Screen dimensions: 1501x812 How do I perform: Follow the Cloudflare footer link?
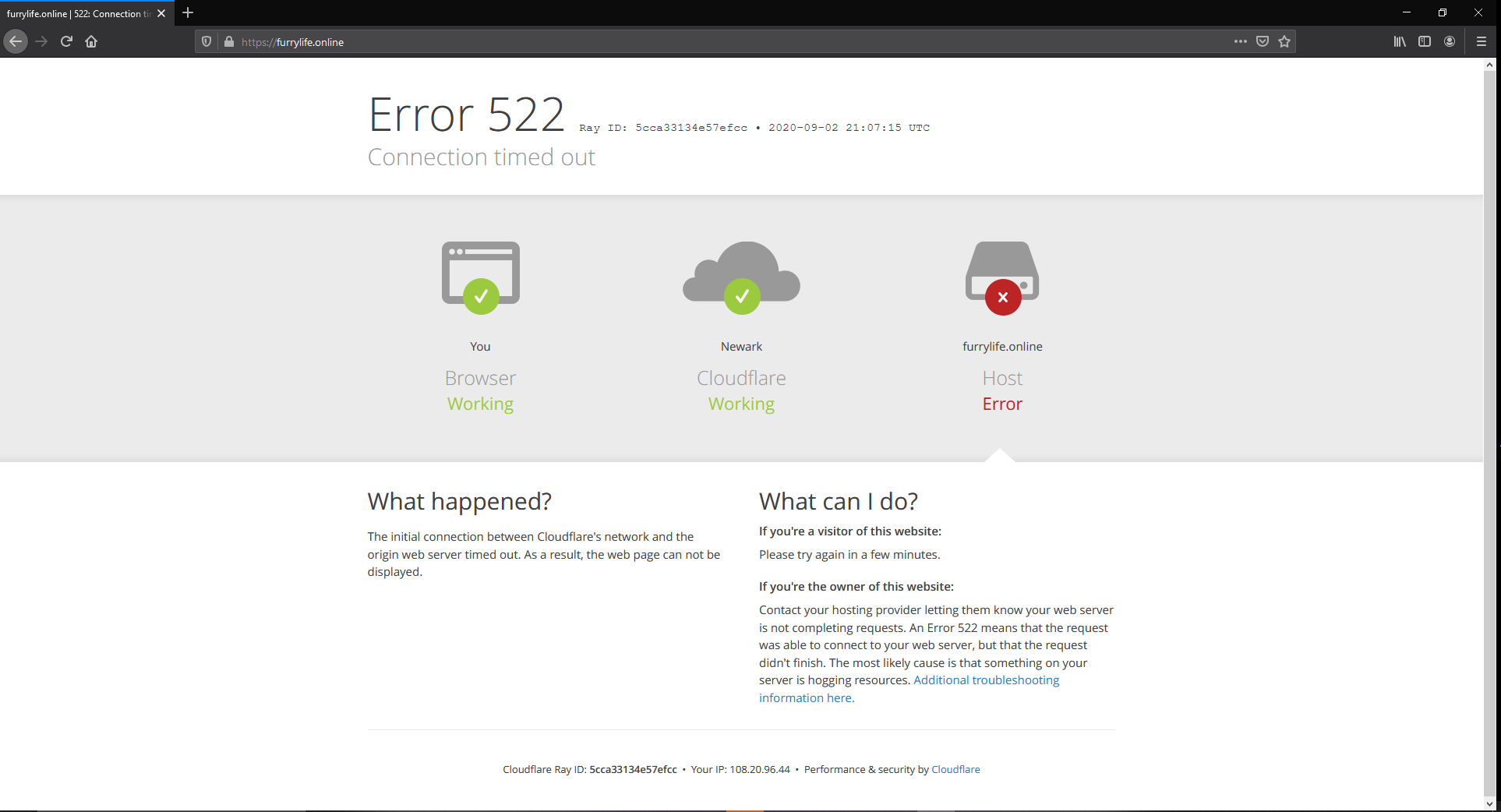pyautogui.click(x=955, y=769)
